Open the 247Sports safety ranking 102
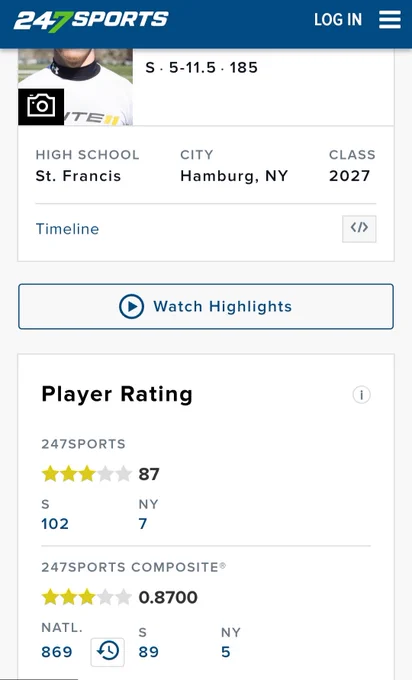This screenshot has height=680, width=412. click(x=55, y=524)
